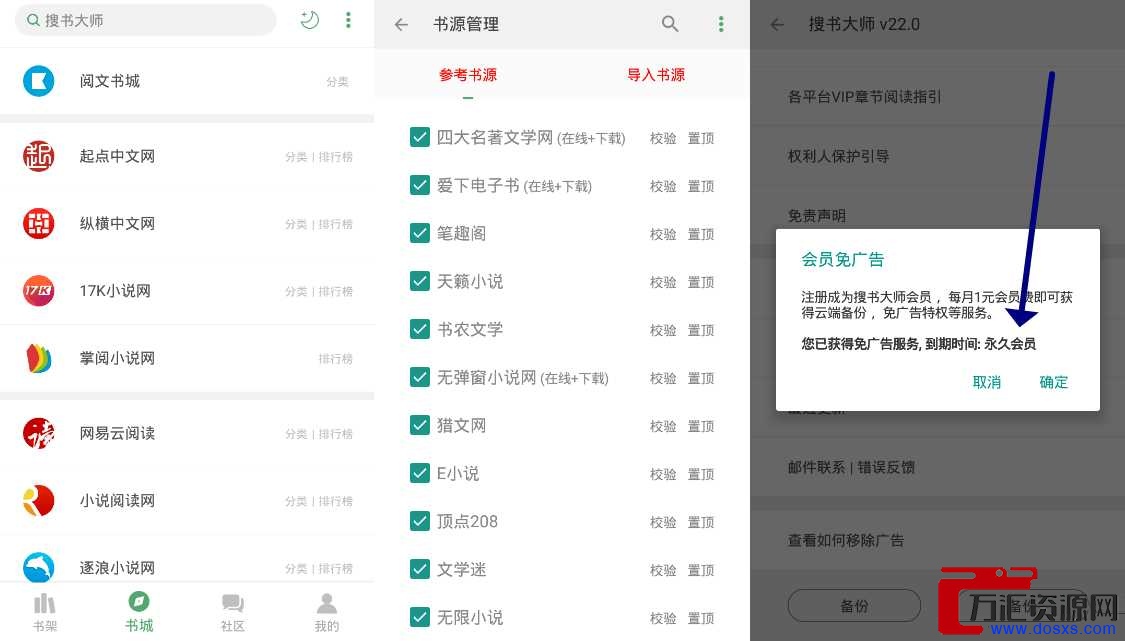Go back from 搜书大师 v22.0 screen

(777, 24)
